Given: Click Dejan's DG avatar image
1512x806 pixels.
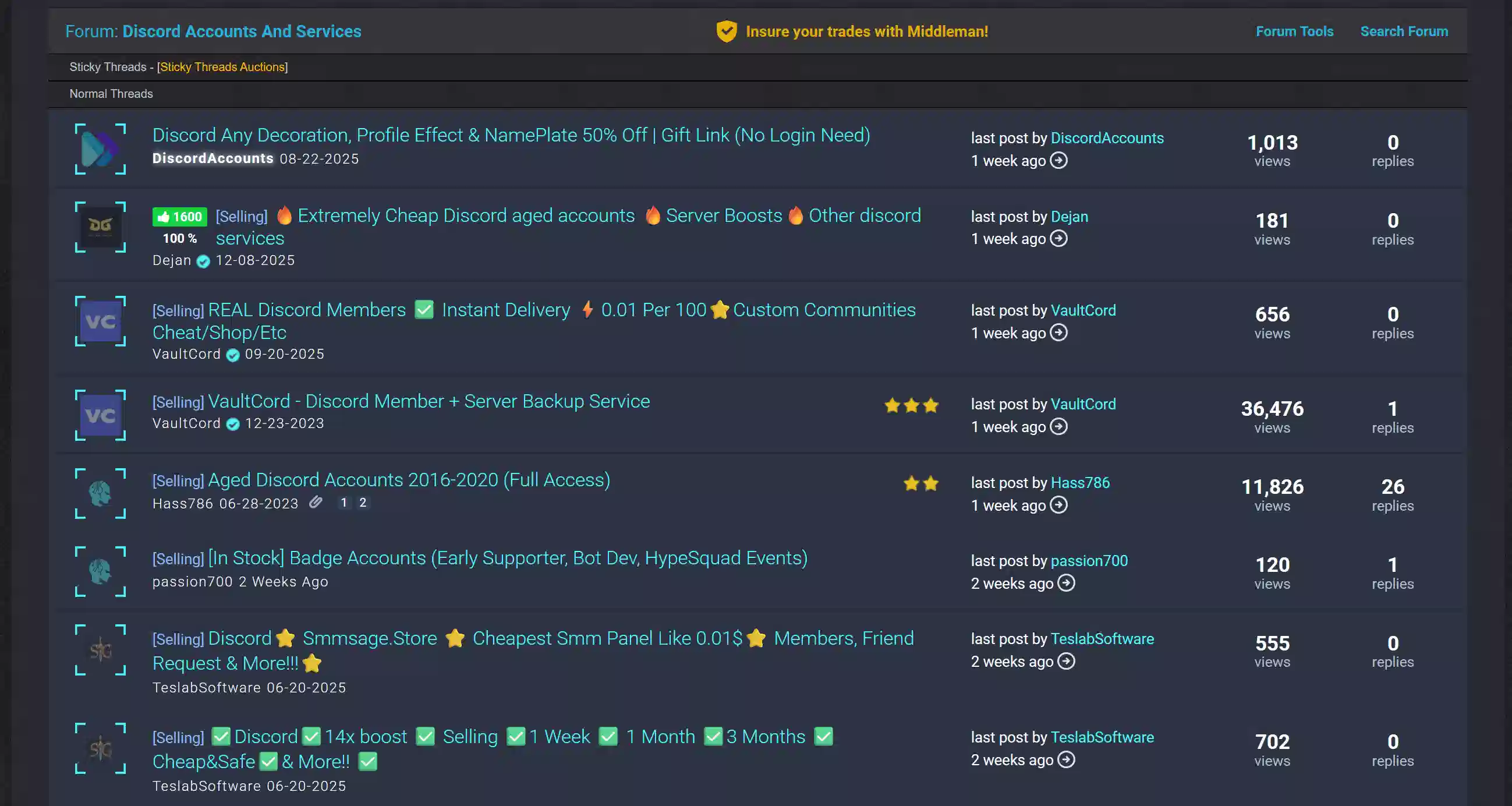Looking at the screenshot, I should click(100, 228).
